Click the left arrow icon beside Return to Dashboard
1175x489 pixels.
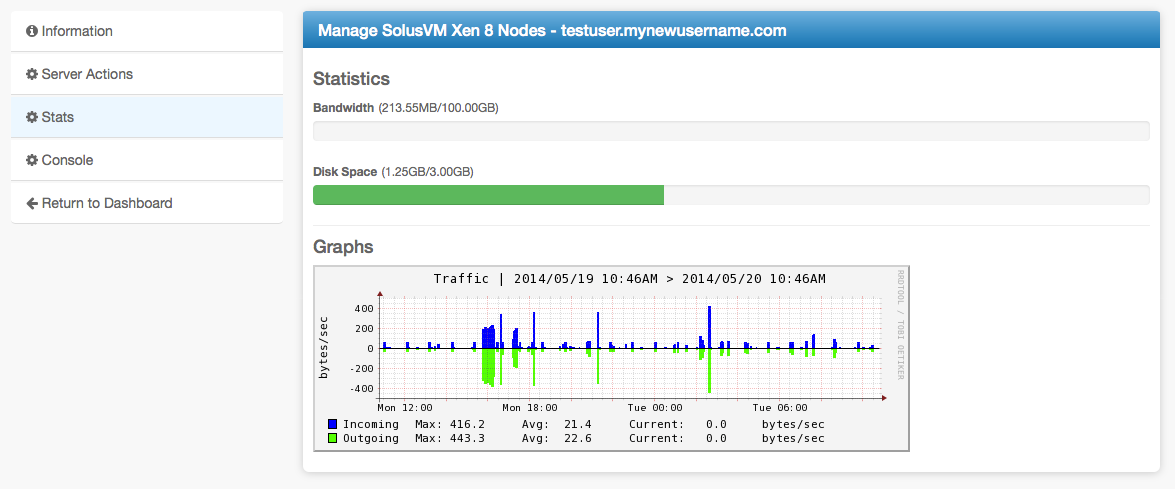32,203
